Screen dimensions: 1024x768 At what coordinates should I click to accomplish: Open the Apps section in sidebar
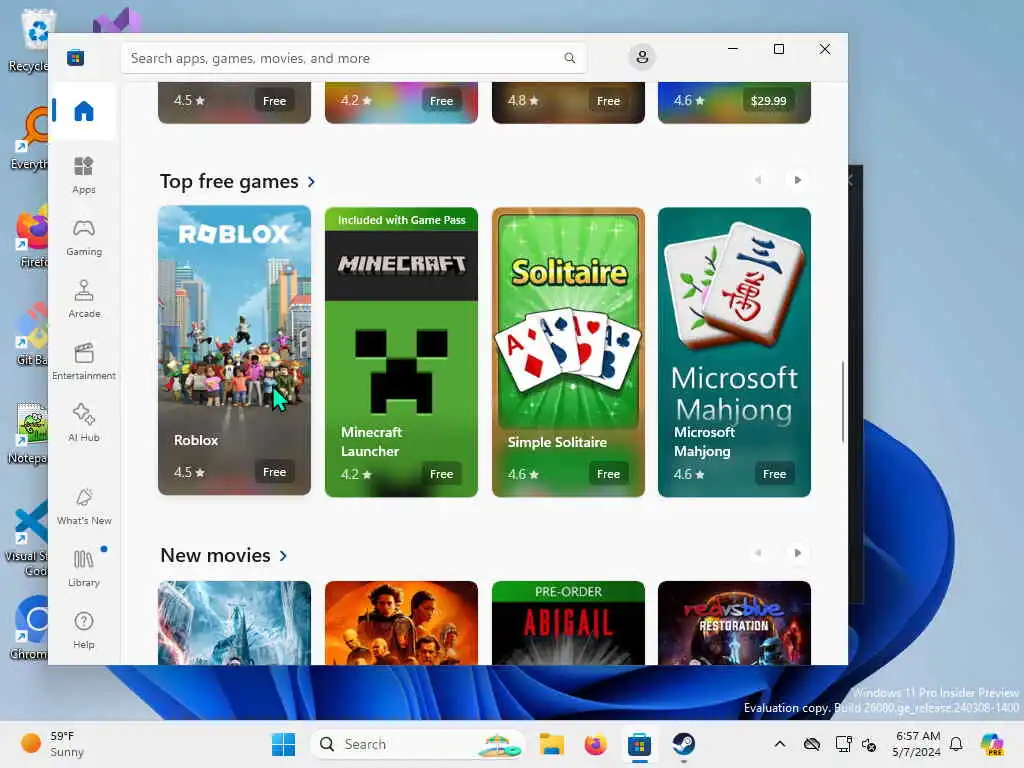pyautogui.click(x=84, y=175)
